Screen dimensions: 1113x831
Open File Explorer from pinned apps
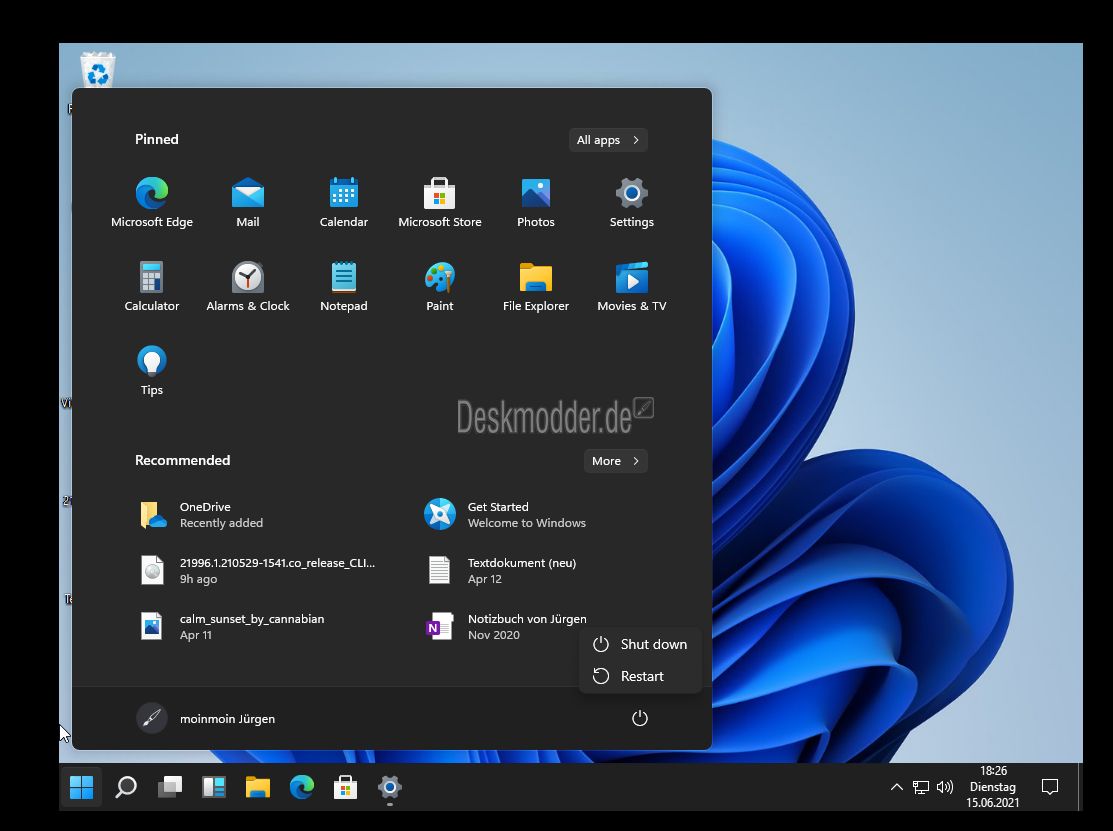536,287
